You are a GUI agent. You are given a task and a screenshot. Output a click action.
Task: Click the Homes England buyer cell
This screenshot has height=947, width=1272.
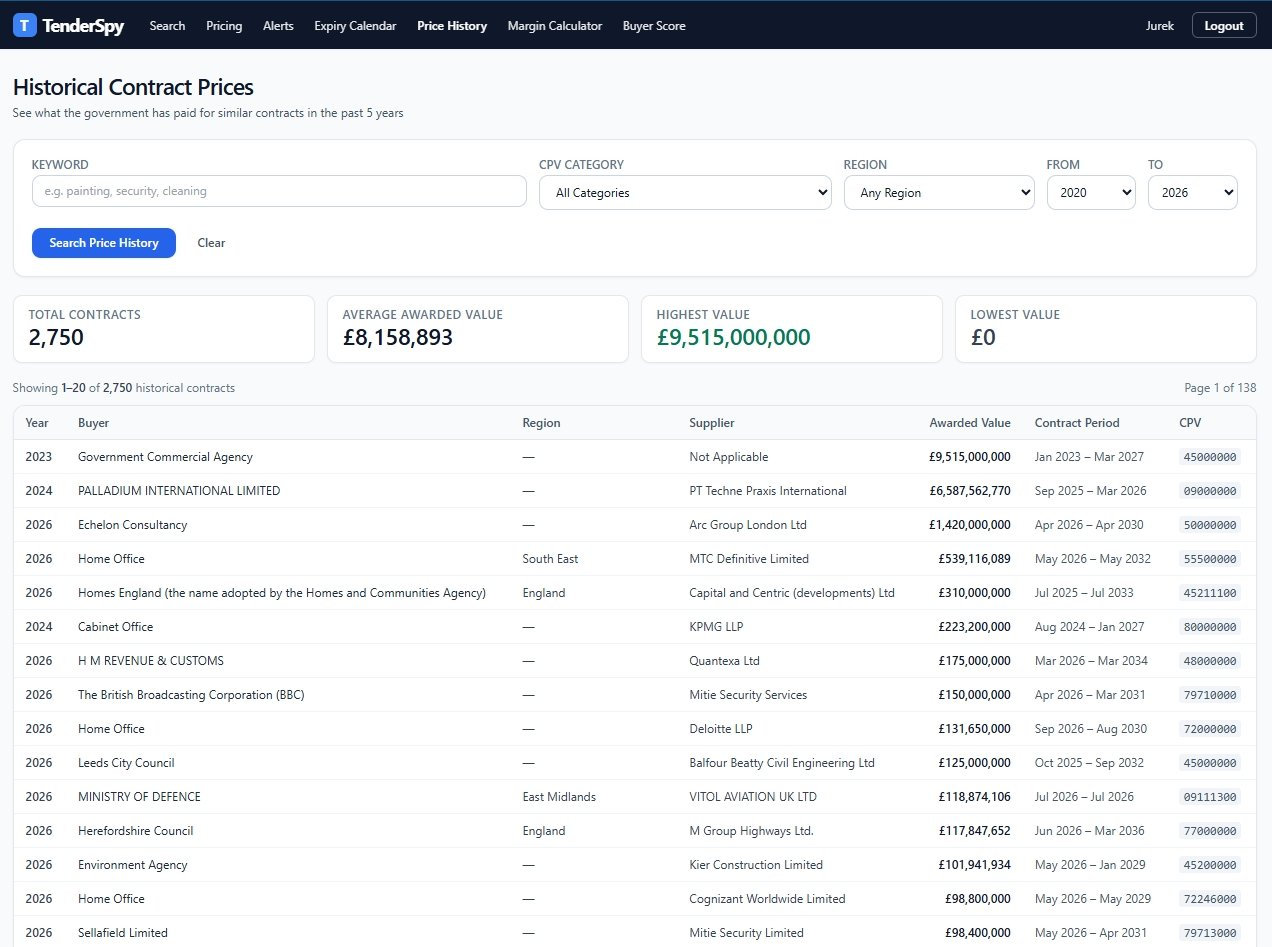tap(282, 593)
